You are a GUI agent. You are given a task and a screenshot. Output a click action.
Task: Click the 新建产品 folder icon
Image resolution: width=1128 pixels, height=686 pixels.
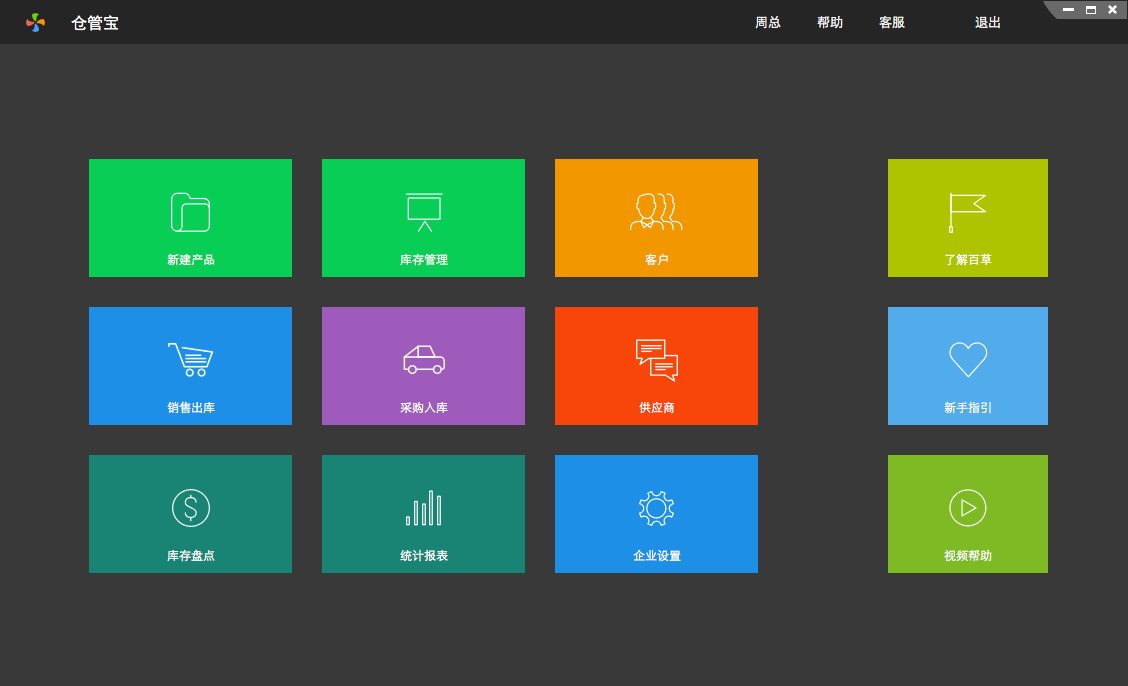point(190,212)
